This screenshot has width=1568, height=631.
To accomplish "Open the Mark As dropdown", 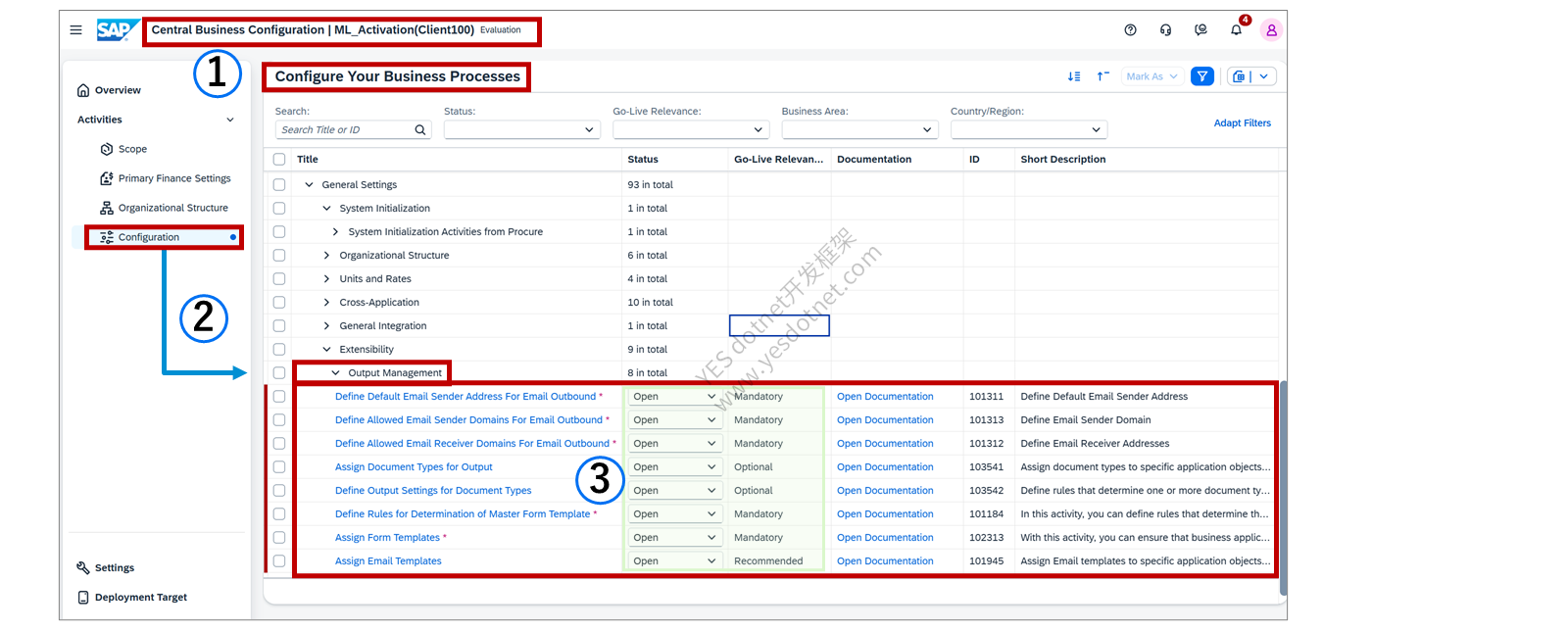I will point(1151,76).
